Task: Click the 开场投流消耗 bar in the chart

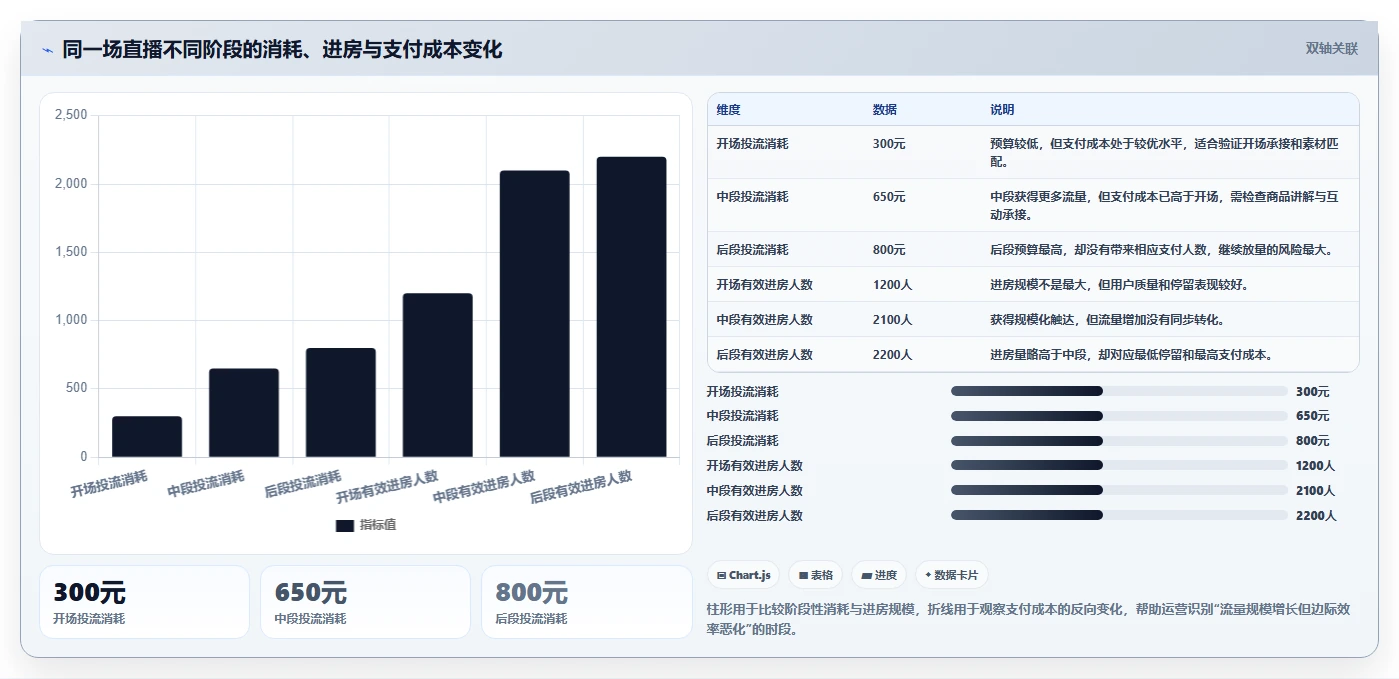Action: 147,437
